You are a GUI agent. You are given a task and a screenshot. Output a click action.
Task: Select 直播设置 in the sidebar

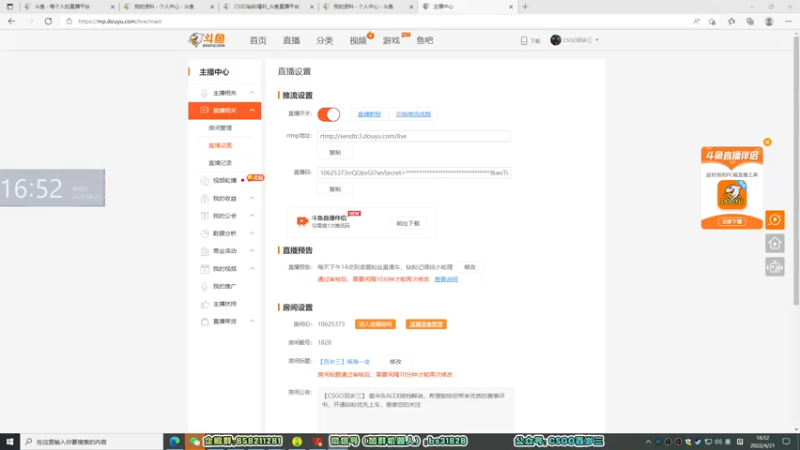(x=220, y=145)
